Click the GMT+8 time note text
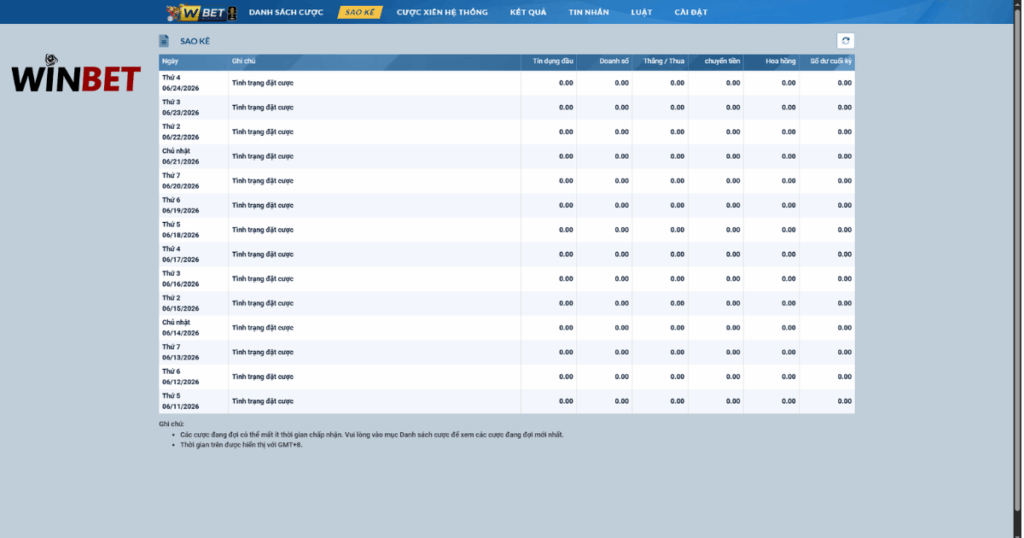 tap(241, 445)
